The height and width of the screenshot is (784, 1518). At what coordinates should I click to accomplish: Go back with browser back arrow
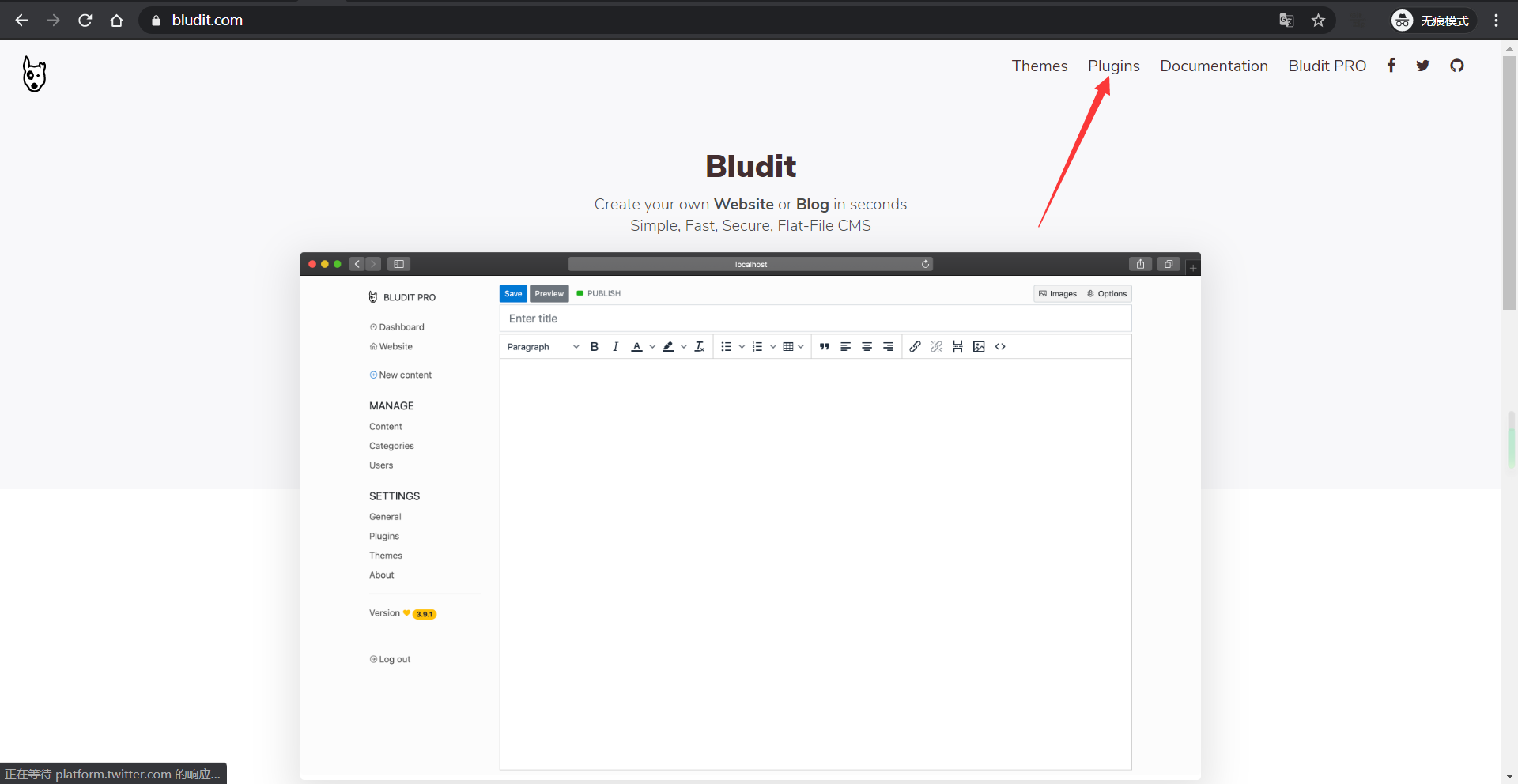tap(21, 21)
